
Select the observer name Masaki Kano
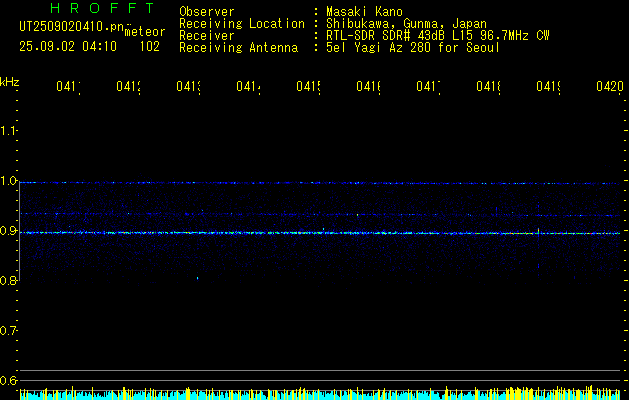coord(364,12)
